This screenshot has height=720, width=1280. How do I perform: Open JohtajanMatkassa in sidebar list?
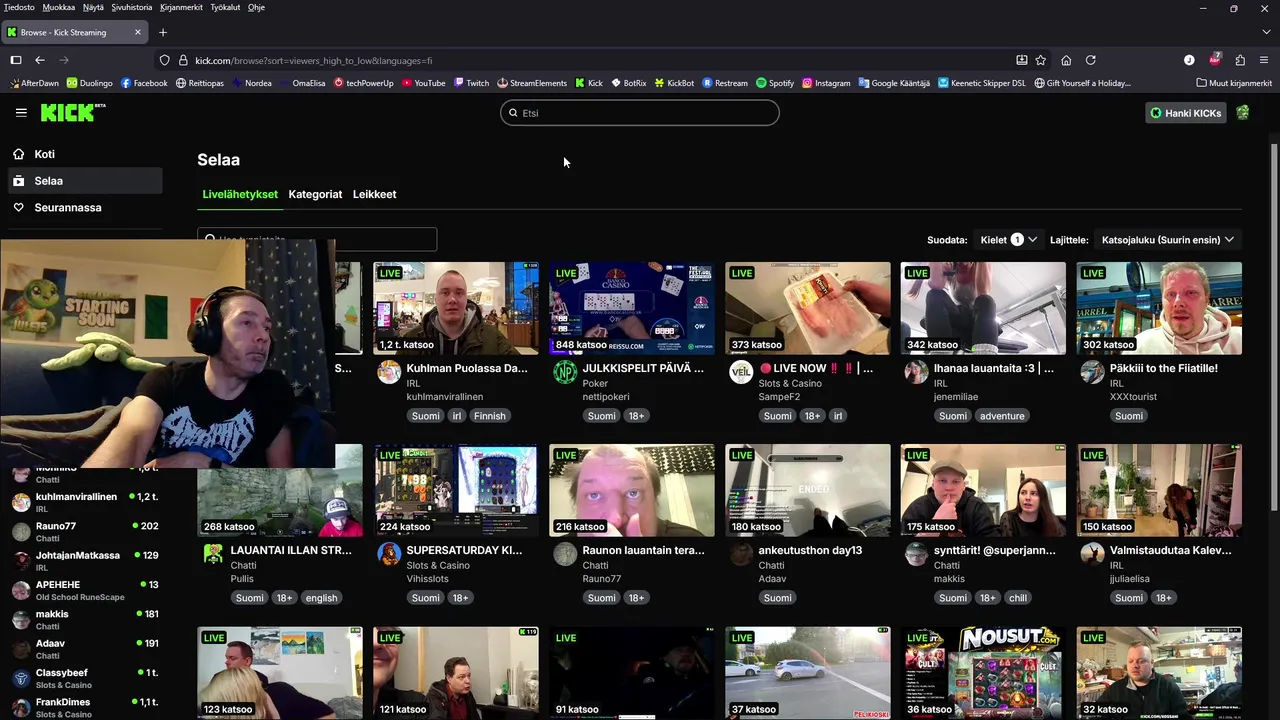(84, 561)
